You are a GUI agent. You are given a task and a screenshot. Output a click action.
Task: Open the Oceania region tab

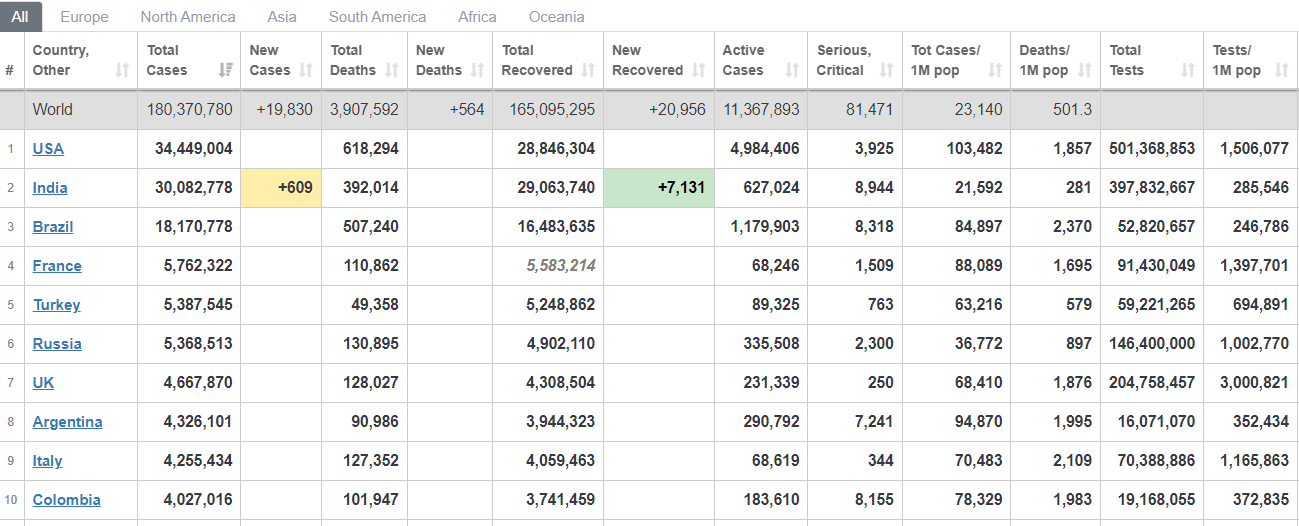[x=557, y=17]
